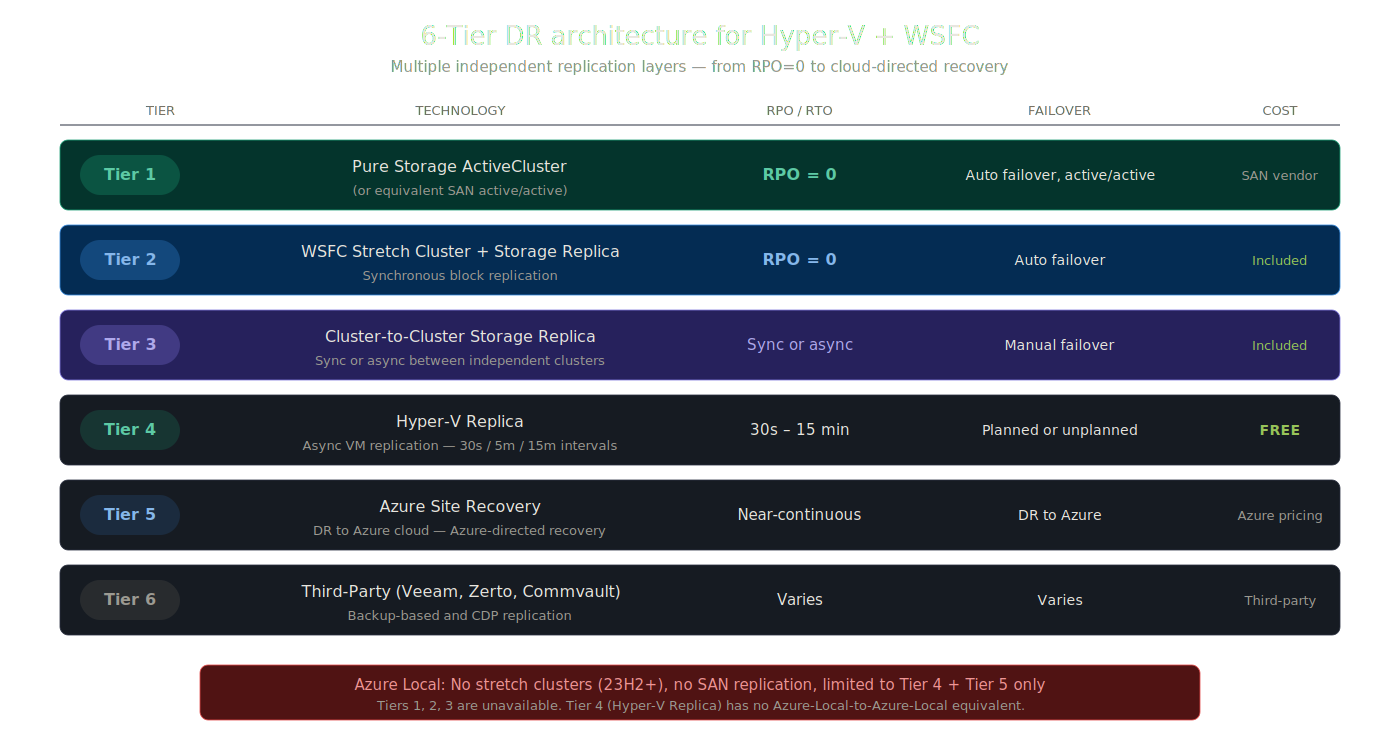Click the red Azure Local warning banner

pos(700,692)
